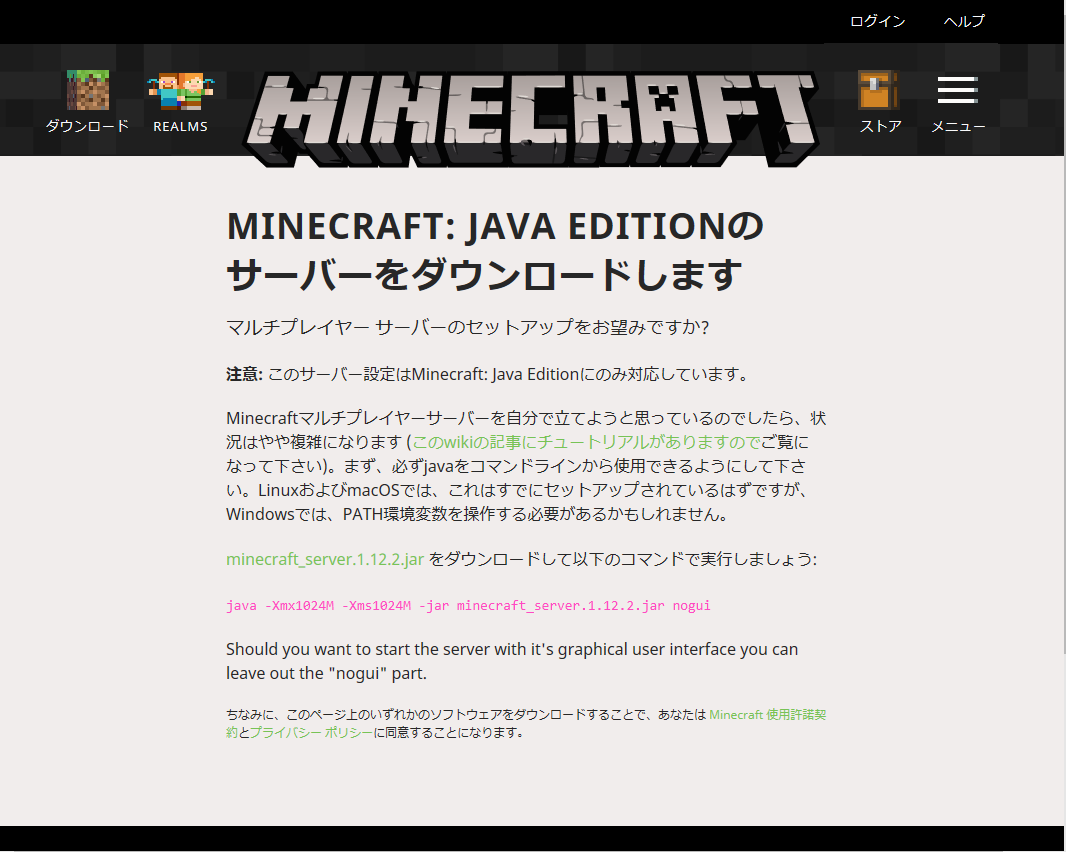Select the ストア label in nav
1066x852 pixels.
[880, 126]
